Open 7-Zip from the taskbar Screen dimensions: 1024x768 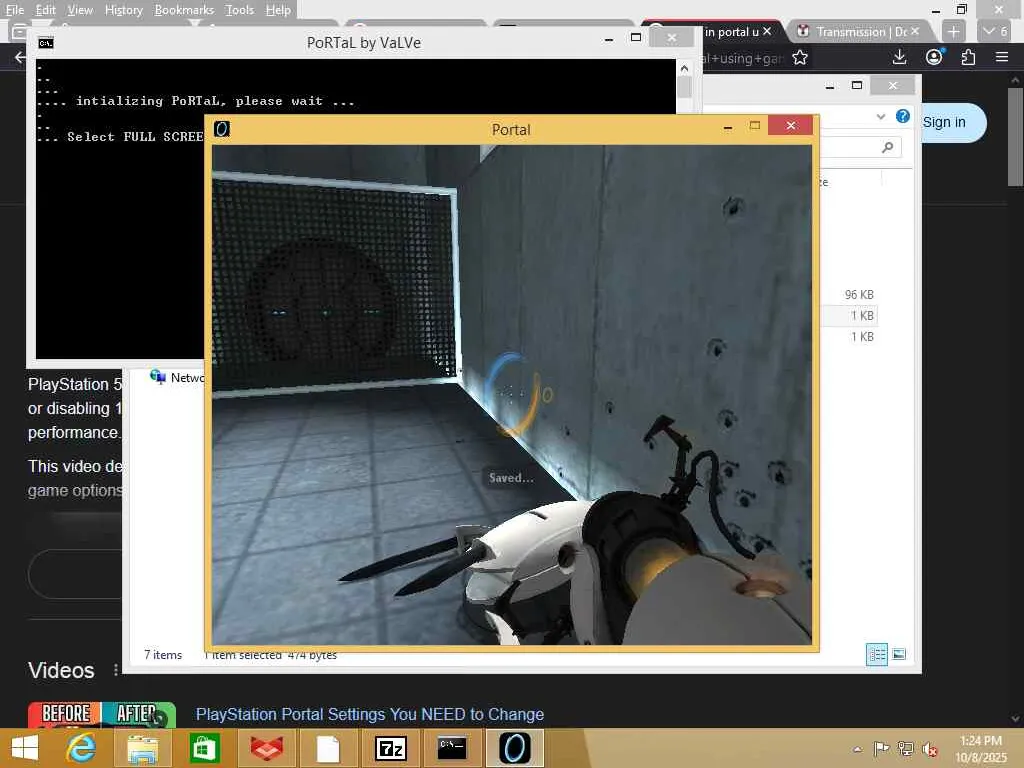tap(391, 748)
